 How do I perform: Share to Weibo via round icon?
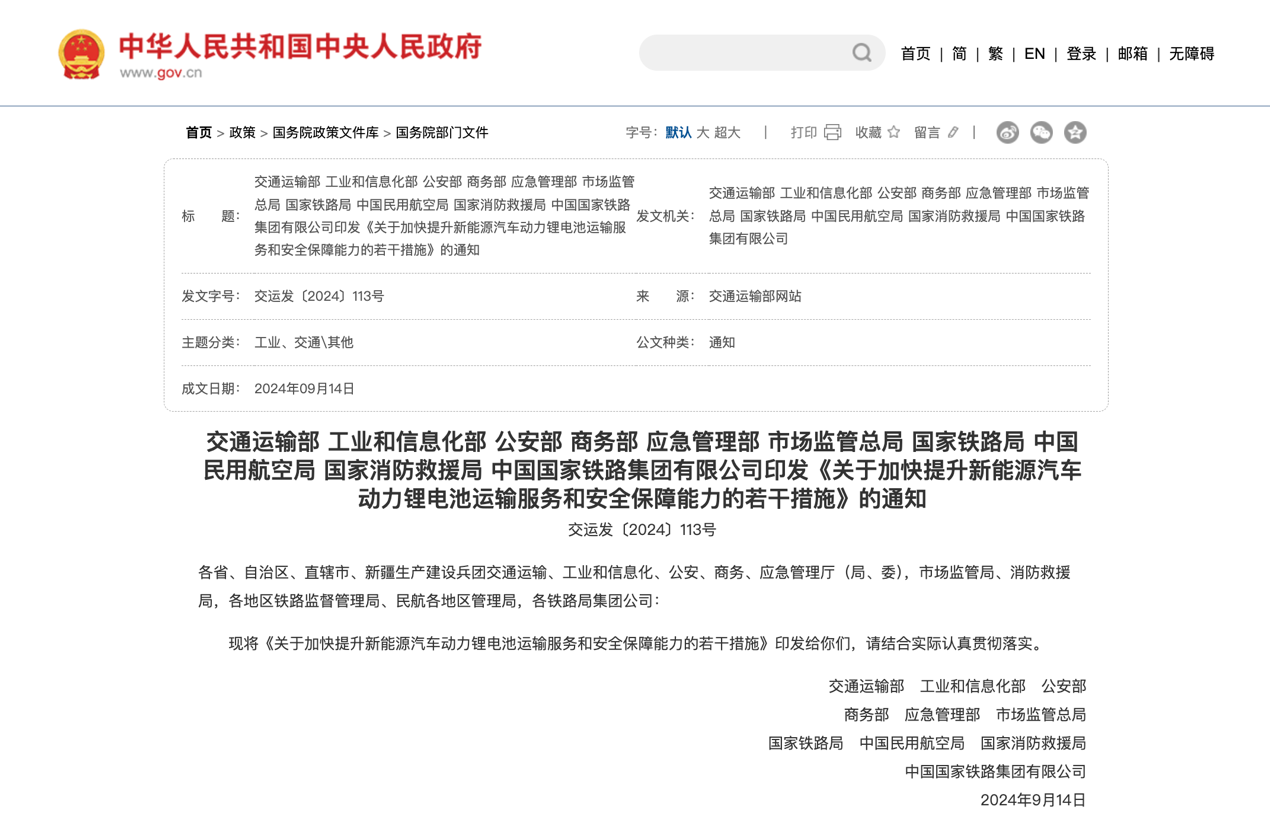point(1007,132)
